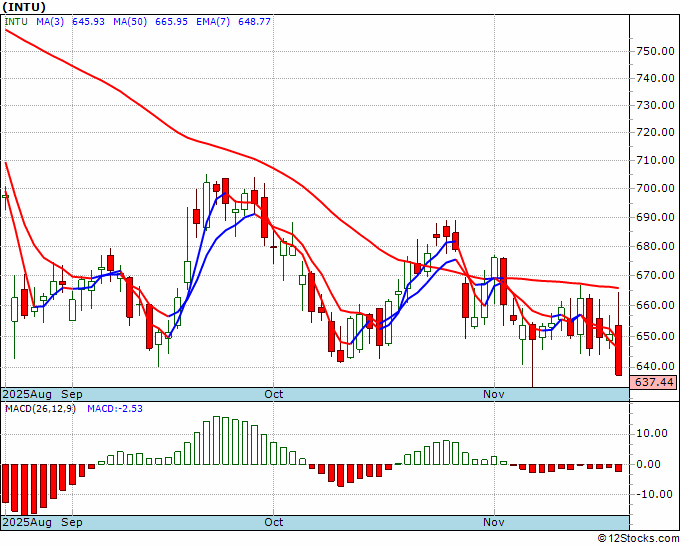Click the 10.00 MACD axis label
The image size is (680, 546).
coord(652,433)
